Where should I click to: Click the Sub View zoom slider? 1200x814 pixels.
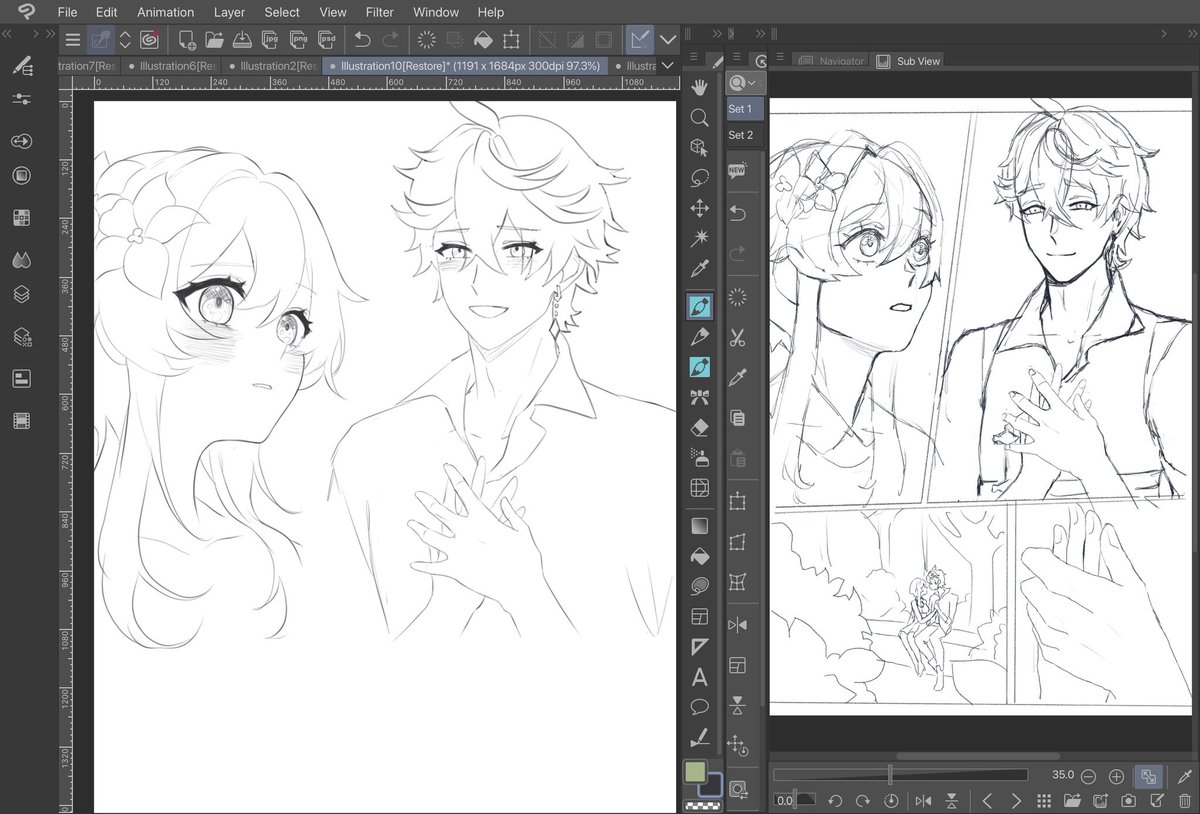(900, 775)
